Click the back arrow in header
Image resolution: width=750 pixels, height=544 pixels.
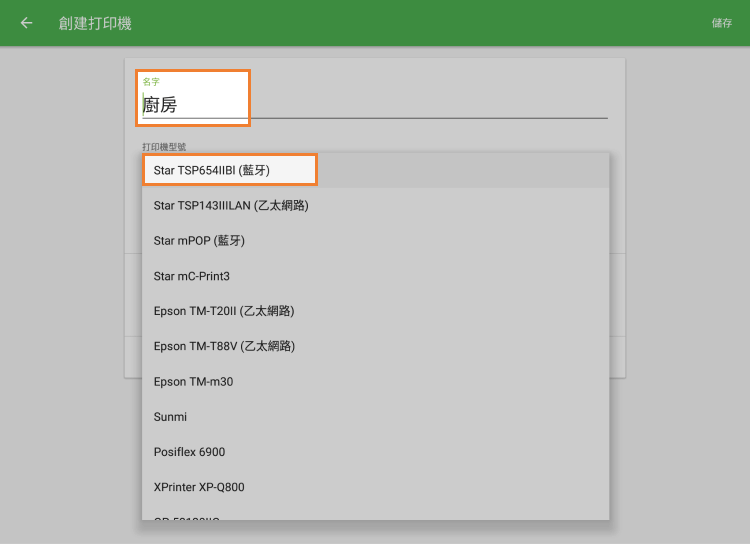tap(26, 23)
